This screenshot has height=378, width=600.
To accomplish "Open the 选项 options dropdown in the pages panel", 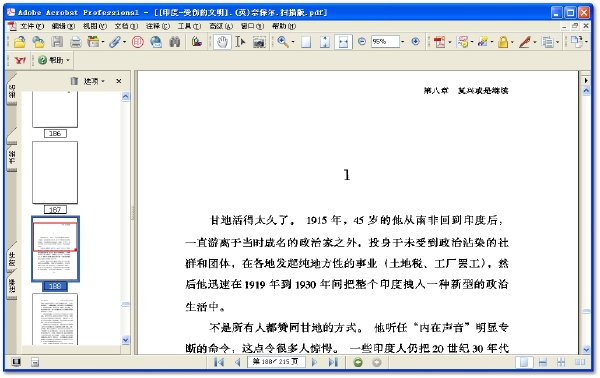I will [x=94, y=81].
